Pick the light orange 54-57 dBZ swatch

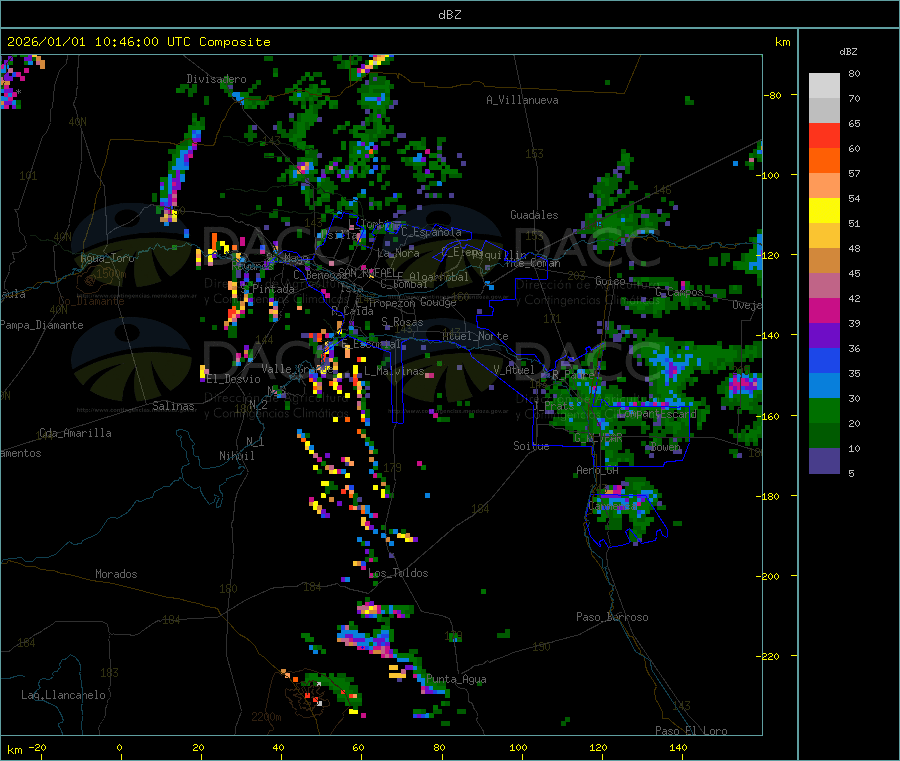(824, 186)
